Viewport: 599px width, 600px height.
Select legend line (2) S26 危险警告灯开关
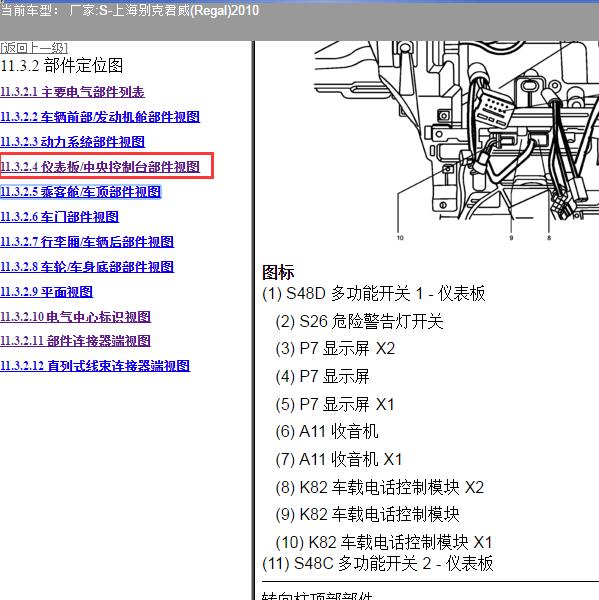coord(359,321)
